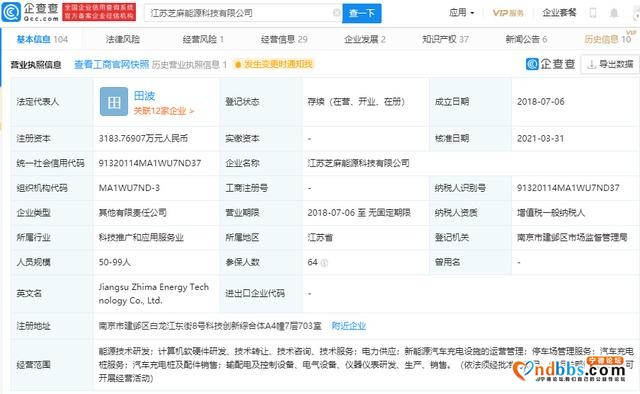Open 查看工商官网快照 link

[111, 65]
